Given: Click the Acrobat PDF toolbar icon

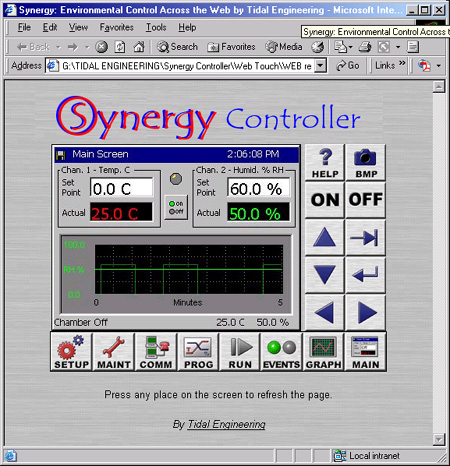Looking at the screenshot, I should 424,66.
